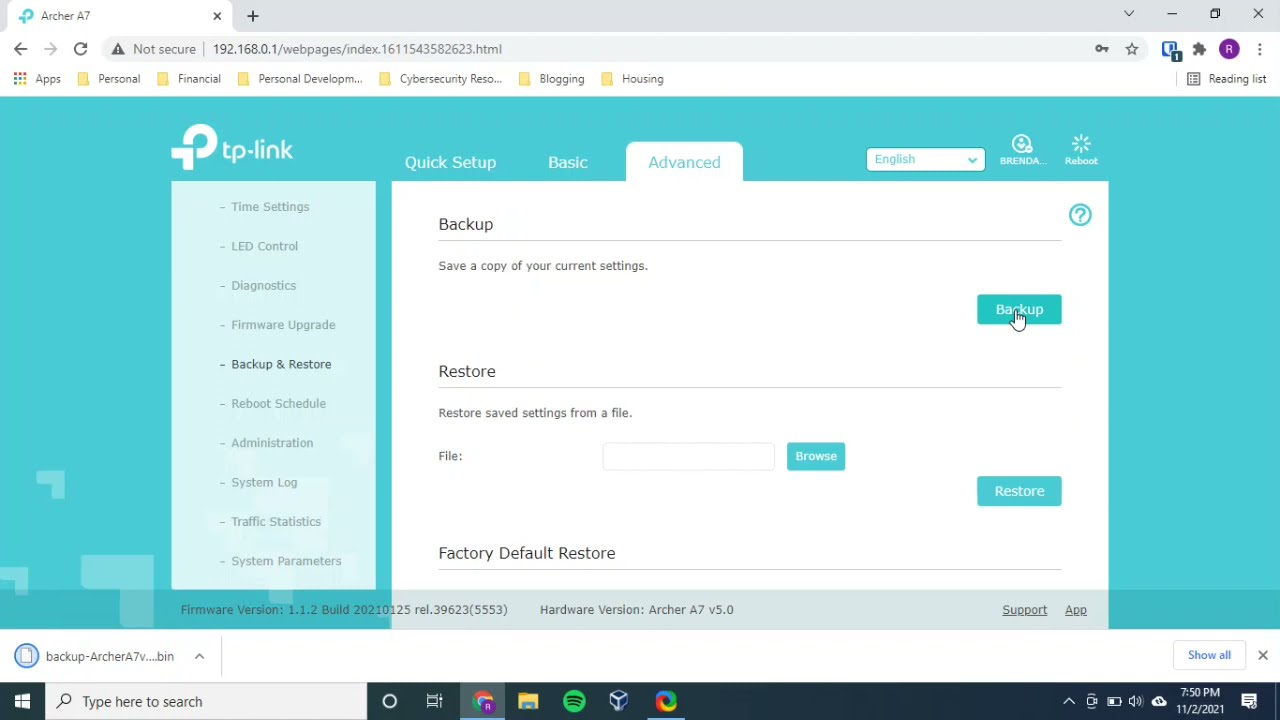Open the Blogging bookmarks folder
This screenshot has width=1280, height=720.
[x=551, y=79]
